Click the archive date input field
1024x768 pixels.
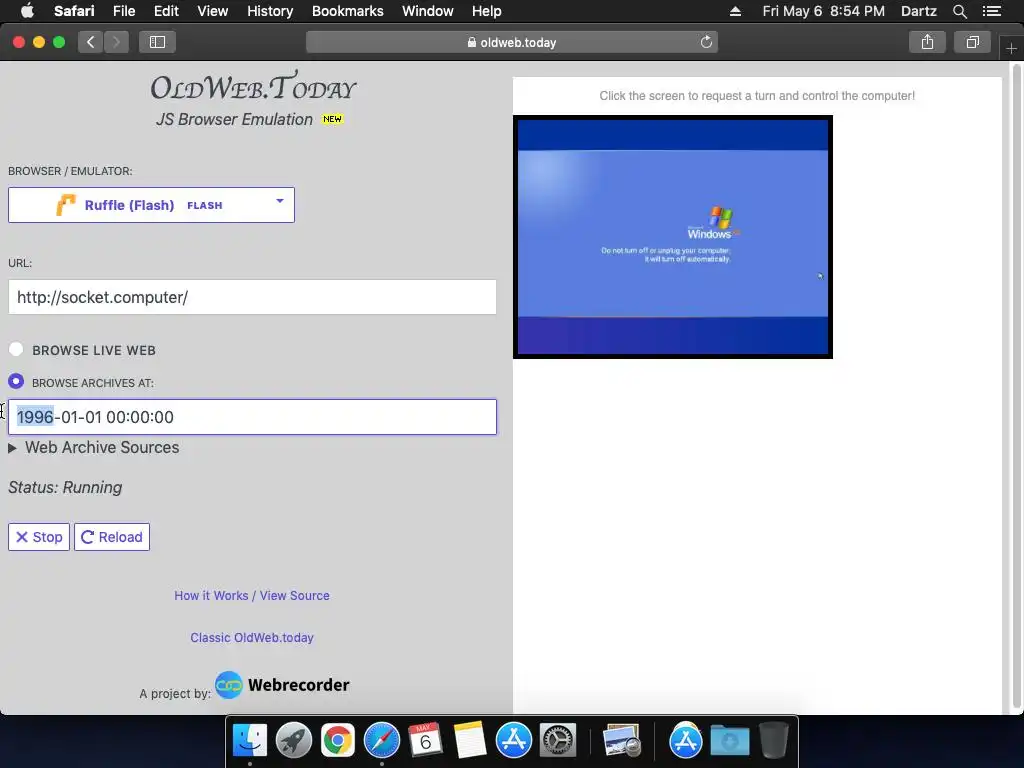pyautogui.click(x=252, y=417)
